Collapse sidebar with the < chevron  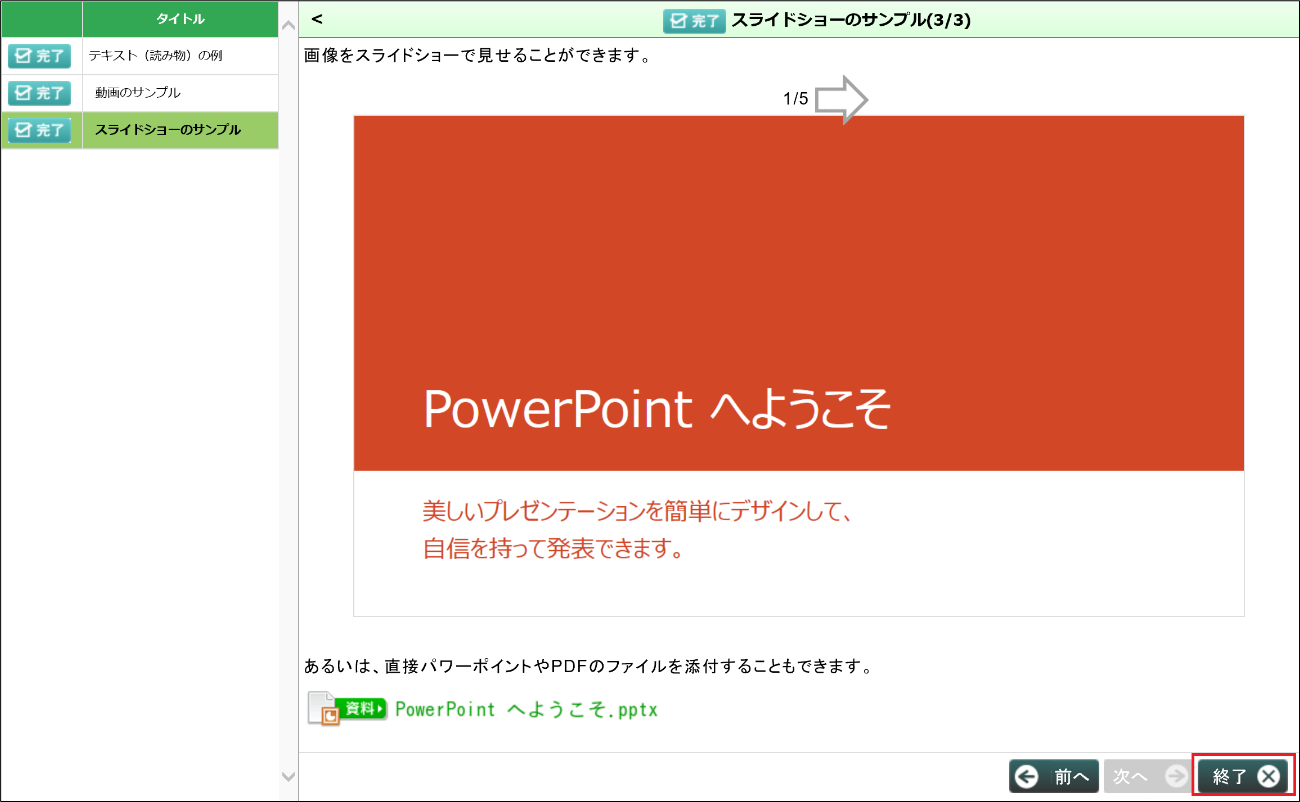coord(317,19)
